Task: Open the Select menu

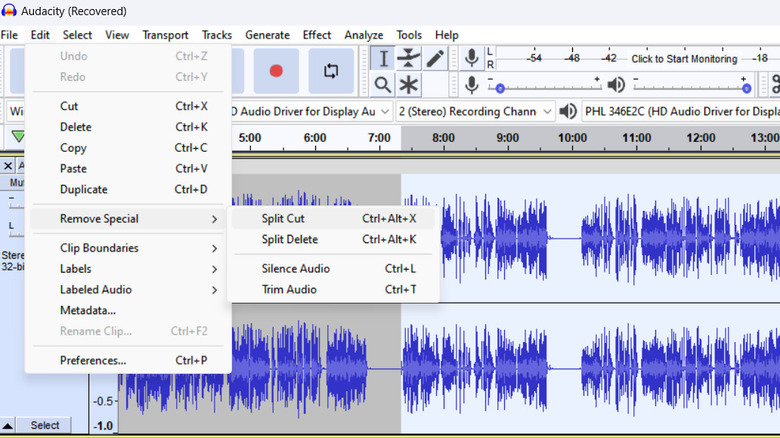Action: (77, 35)
